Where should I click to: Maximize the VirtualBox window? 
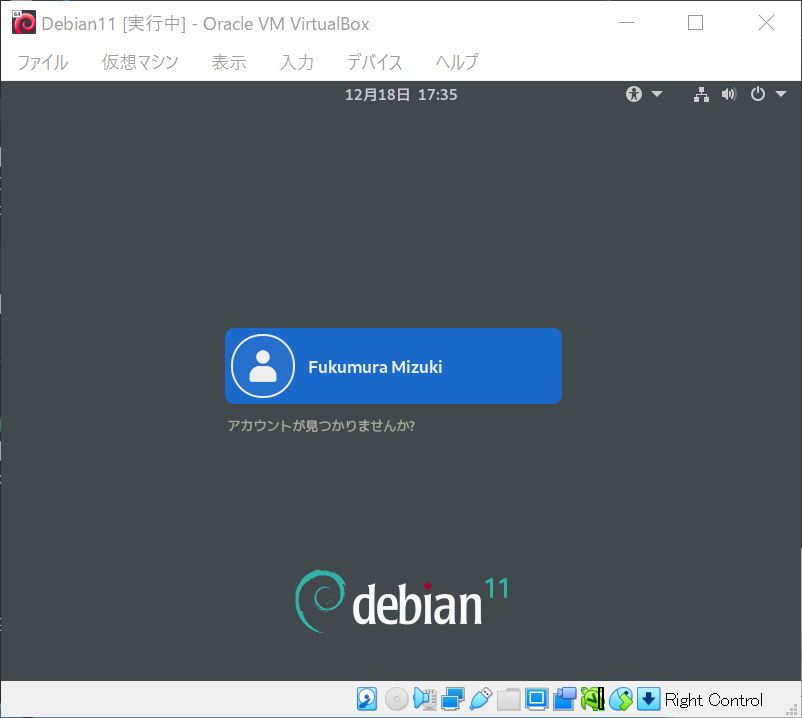click(695, 23)
